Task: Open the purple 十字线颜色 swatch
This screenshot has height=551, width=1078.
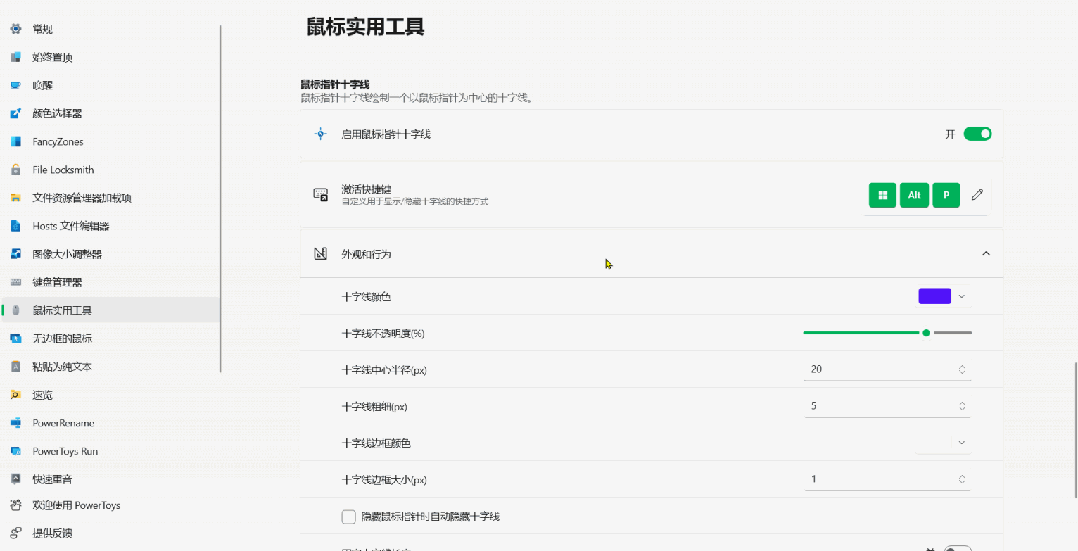Action: pos(934,296)
